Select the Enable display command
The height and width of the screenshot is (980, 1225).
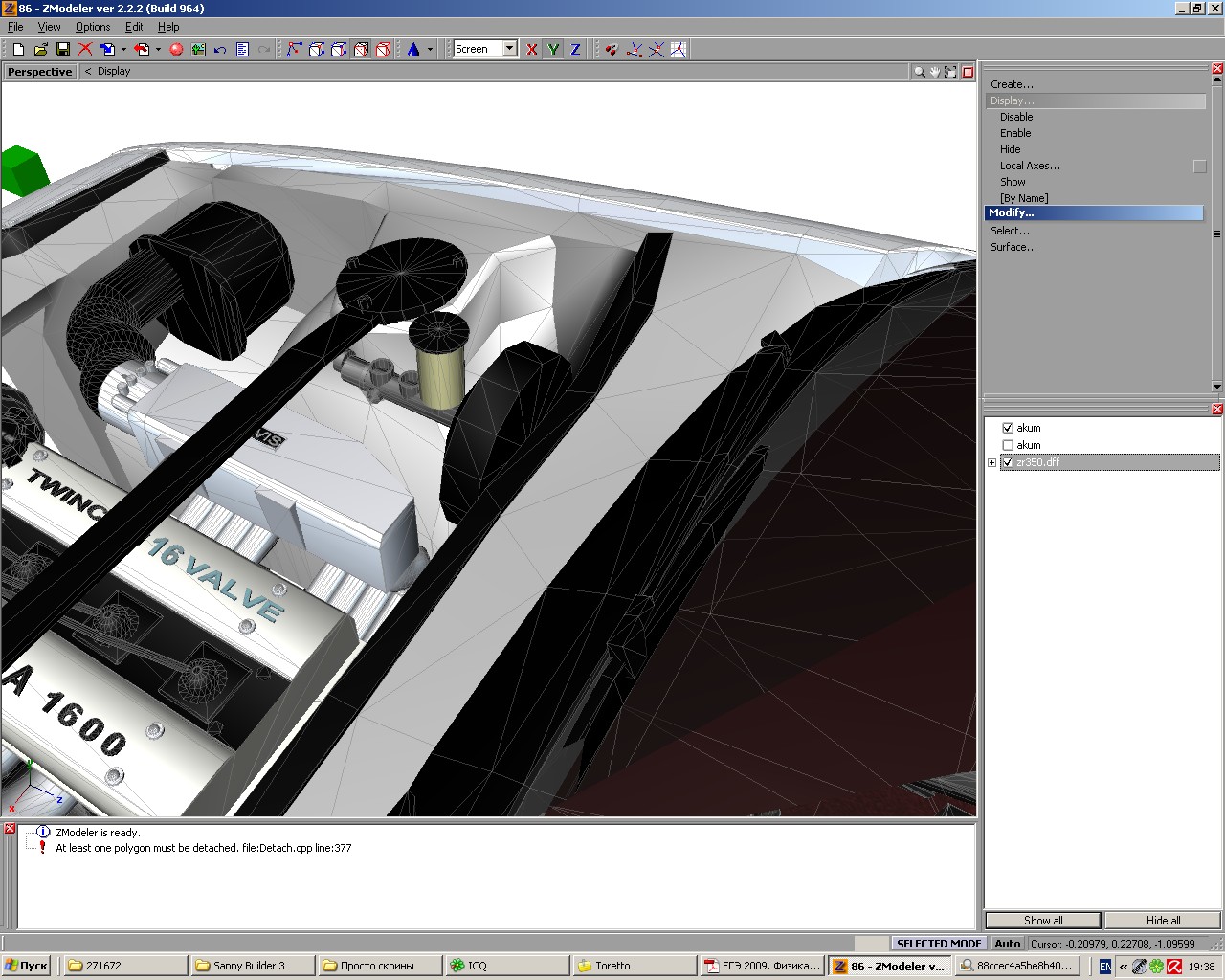click(x=1015, y=133)
